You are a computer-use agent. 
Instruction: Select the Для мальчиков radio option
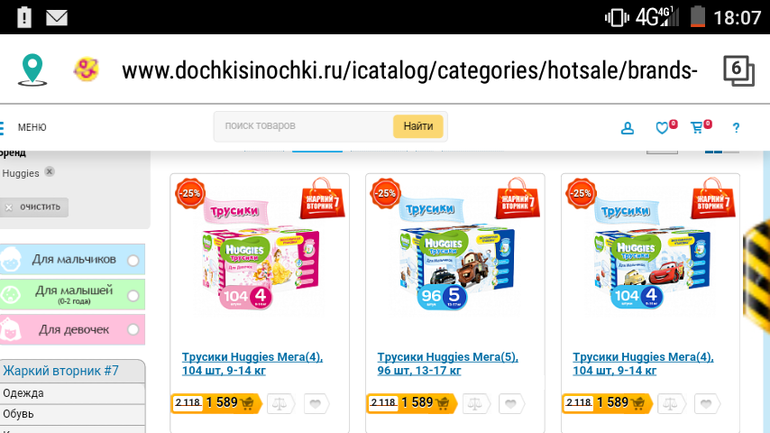tap(133, 260)
